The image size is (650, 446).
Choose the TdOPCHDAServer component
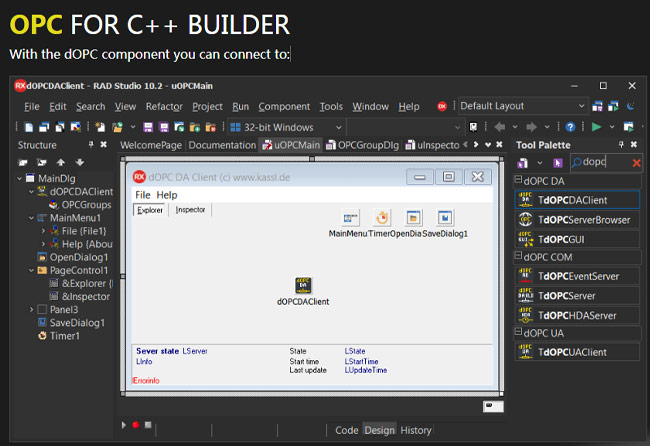pyautogui.click(x=577, y=315)
